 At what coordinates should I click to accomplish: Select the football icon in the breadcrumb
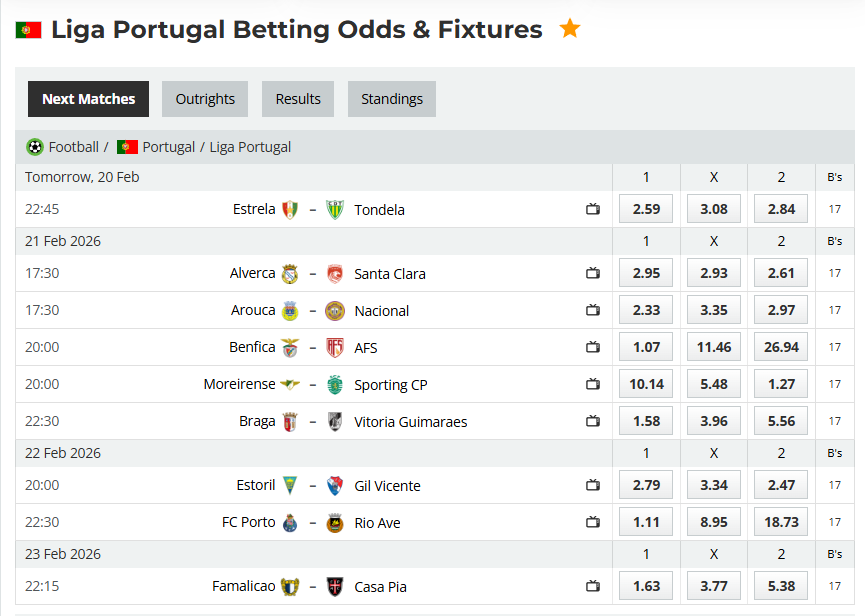tap(35, 147)
